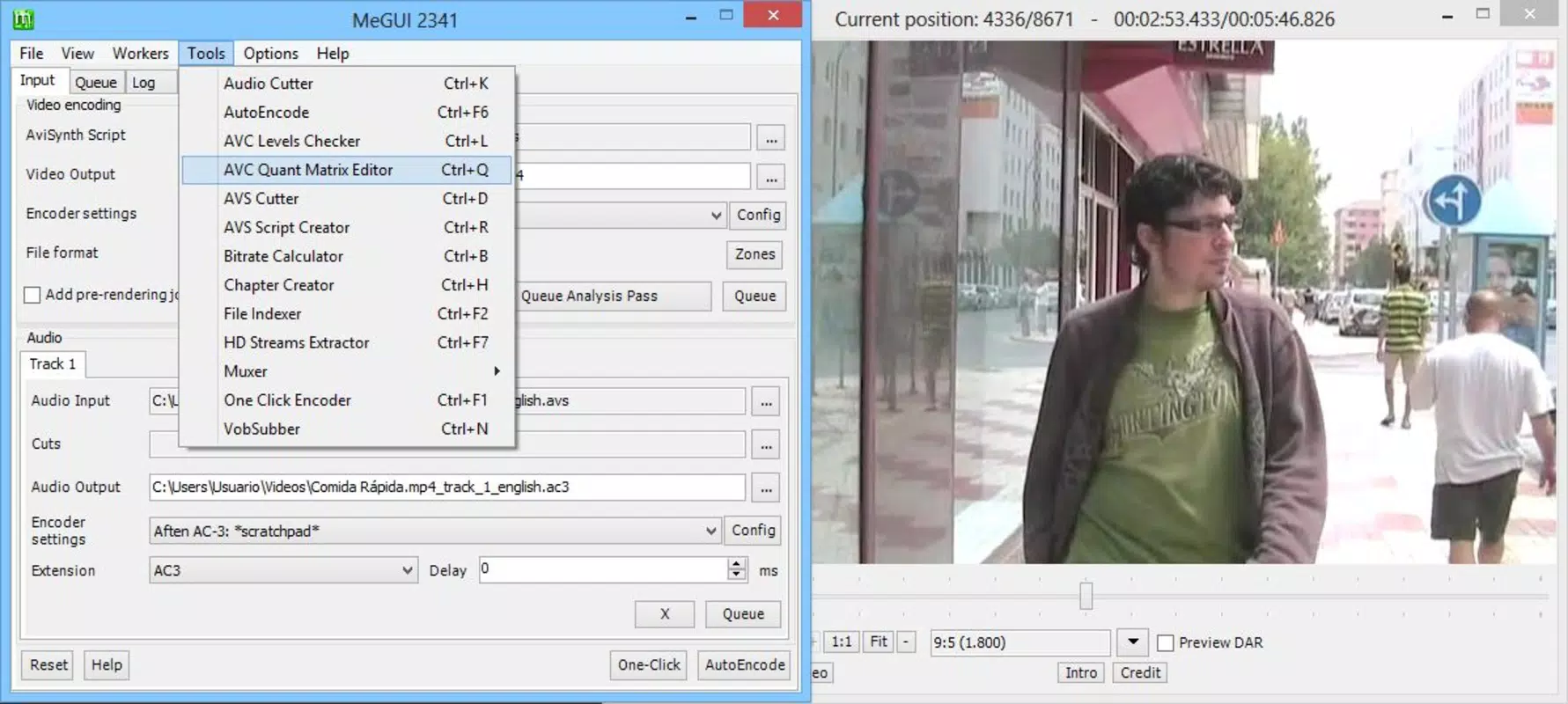Click audio encoder Config button
The image size is (1568, 704).
753,530
